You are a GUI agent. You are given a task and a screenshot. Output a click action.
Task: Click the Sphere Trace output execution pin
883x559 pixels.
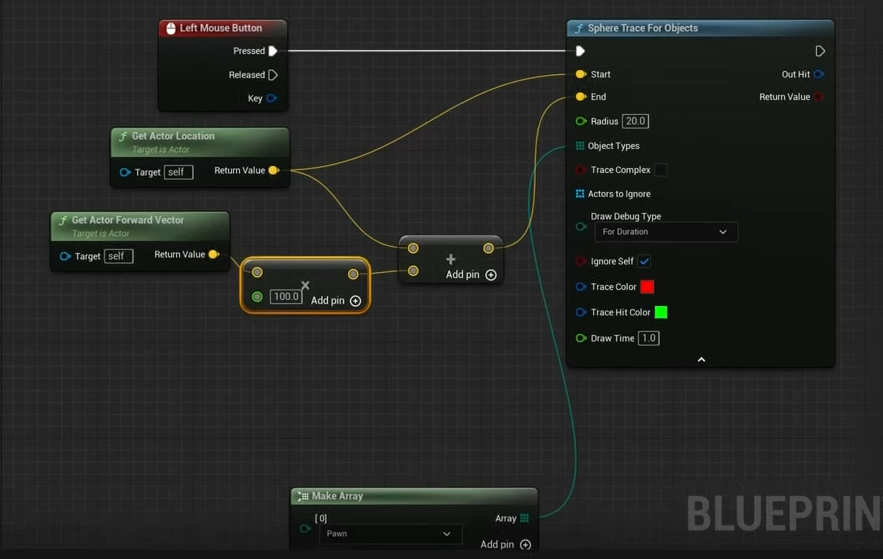(x=820, y=51)
